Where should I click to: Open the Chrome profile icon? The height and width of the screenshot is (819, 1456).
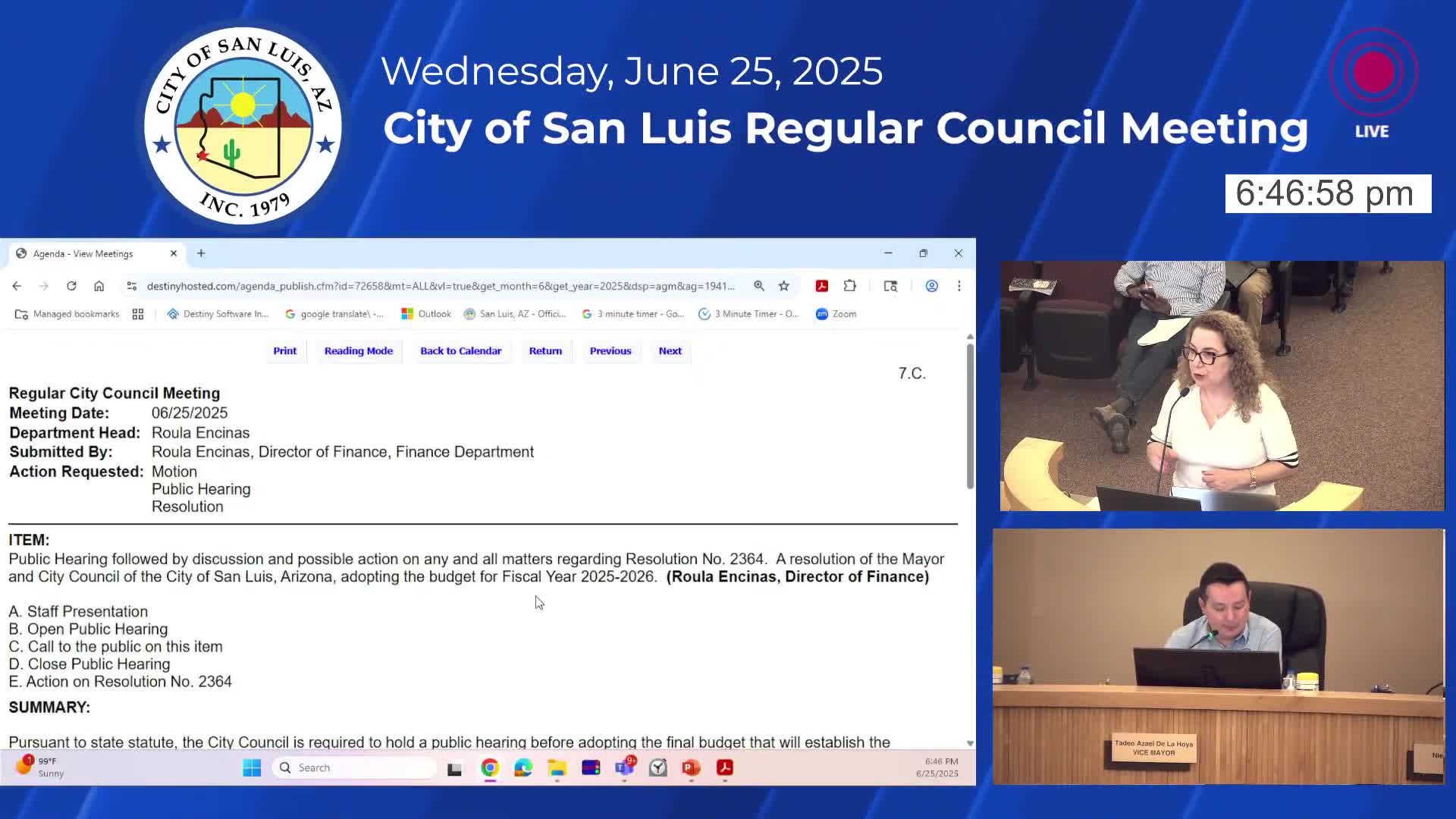(932, 286)
